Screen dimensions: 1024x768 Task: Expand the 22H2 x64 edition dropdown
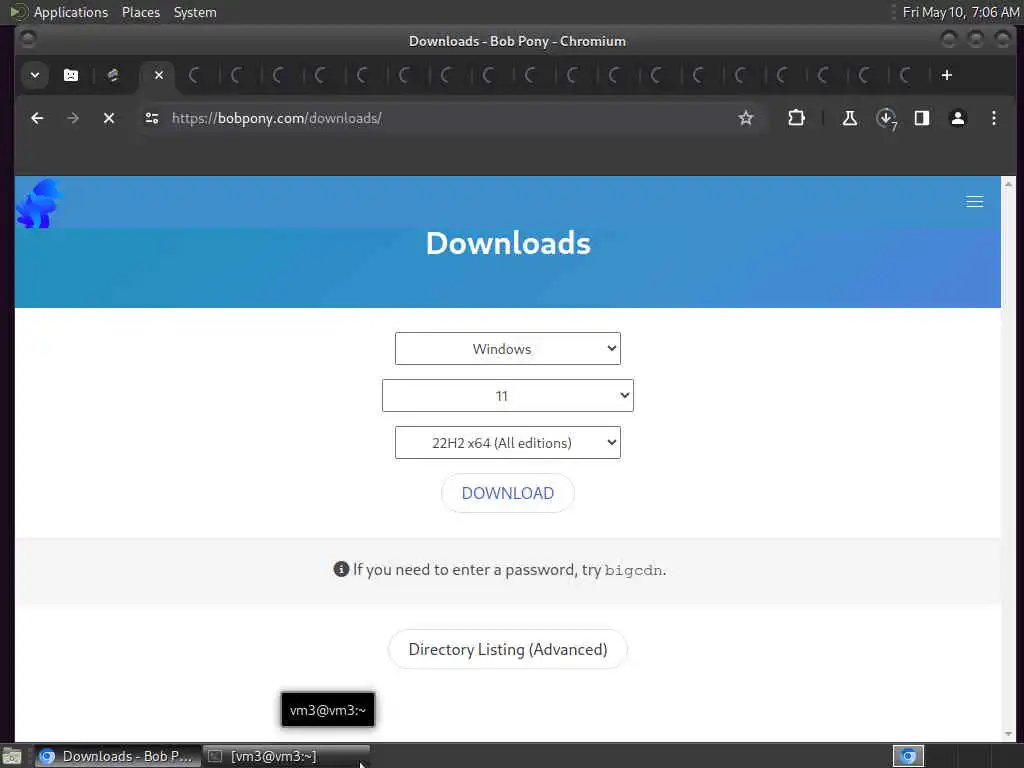pos(507,443)
